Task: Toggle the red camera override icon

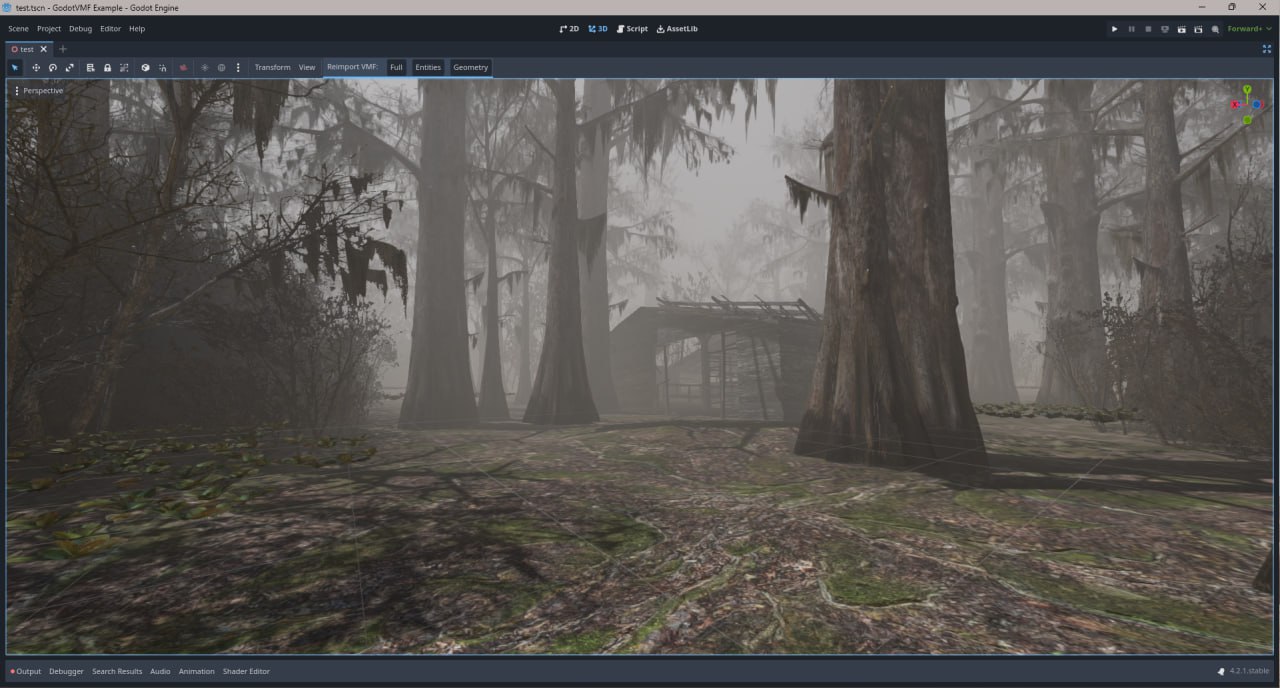Action: pyautogui.click(x=183, y=67)
